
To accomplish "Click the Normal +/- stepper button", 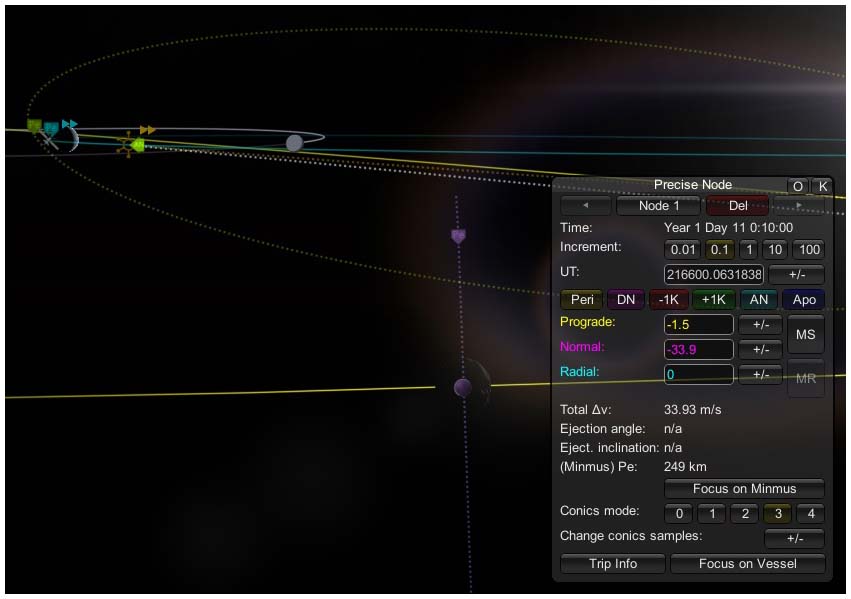I will pos(760,349).
